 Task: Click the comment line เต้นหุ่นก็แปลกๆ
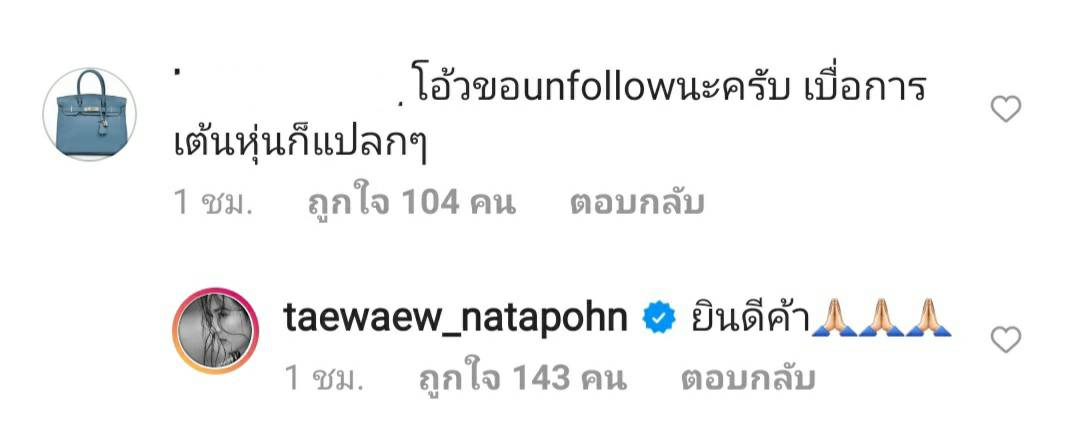pos(299,145)
